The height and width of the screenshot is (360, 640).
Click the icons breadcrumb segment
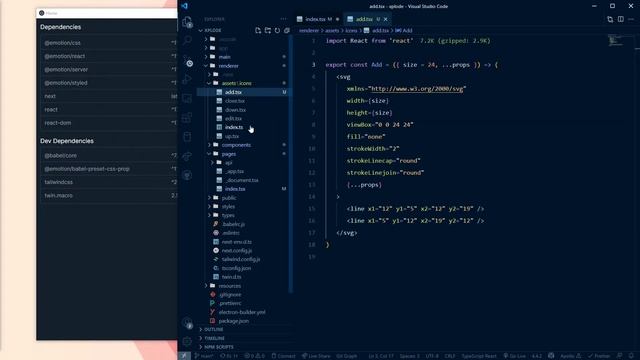pyautogui.click(x=351, y=31)
